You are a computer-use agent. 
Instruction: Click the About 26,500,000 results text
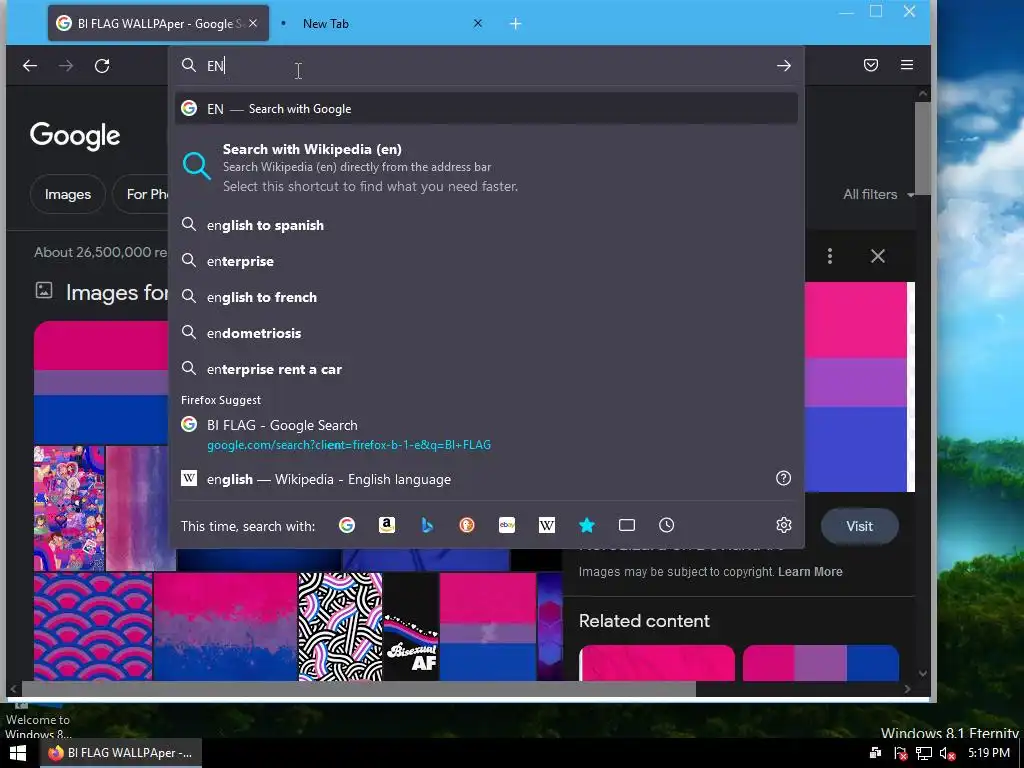[x=101, y=252]
